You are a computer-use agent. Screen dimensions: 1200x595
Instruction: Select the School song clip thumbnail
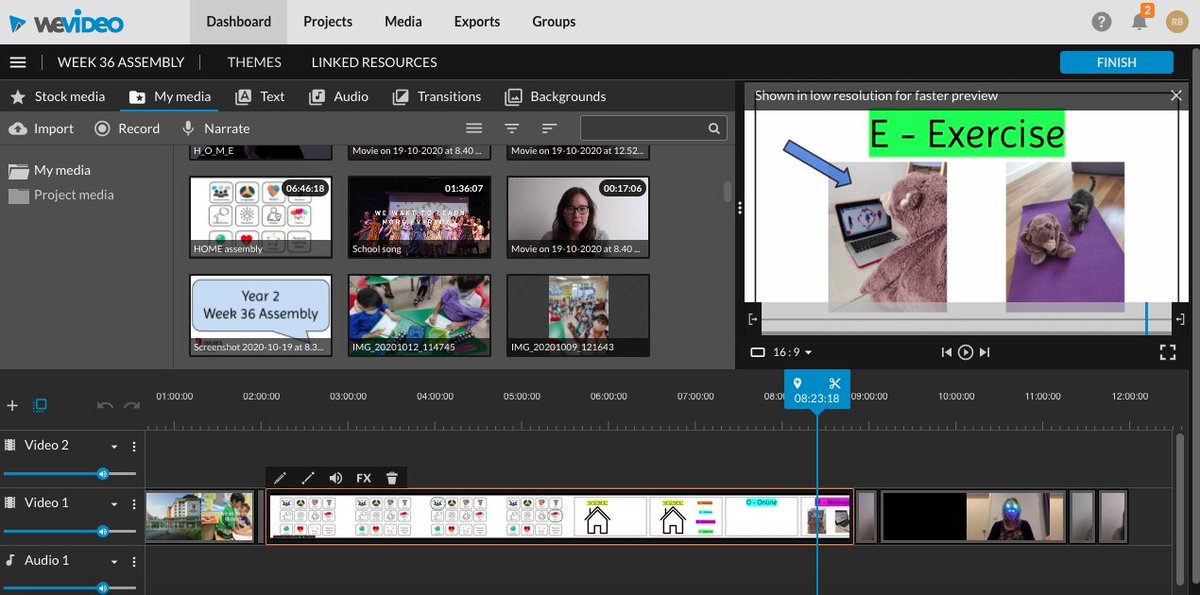click(419, 216)
